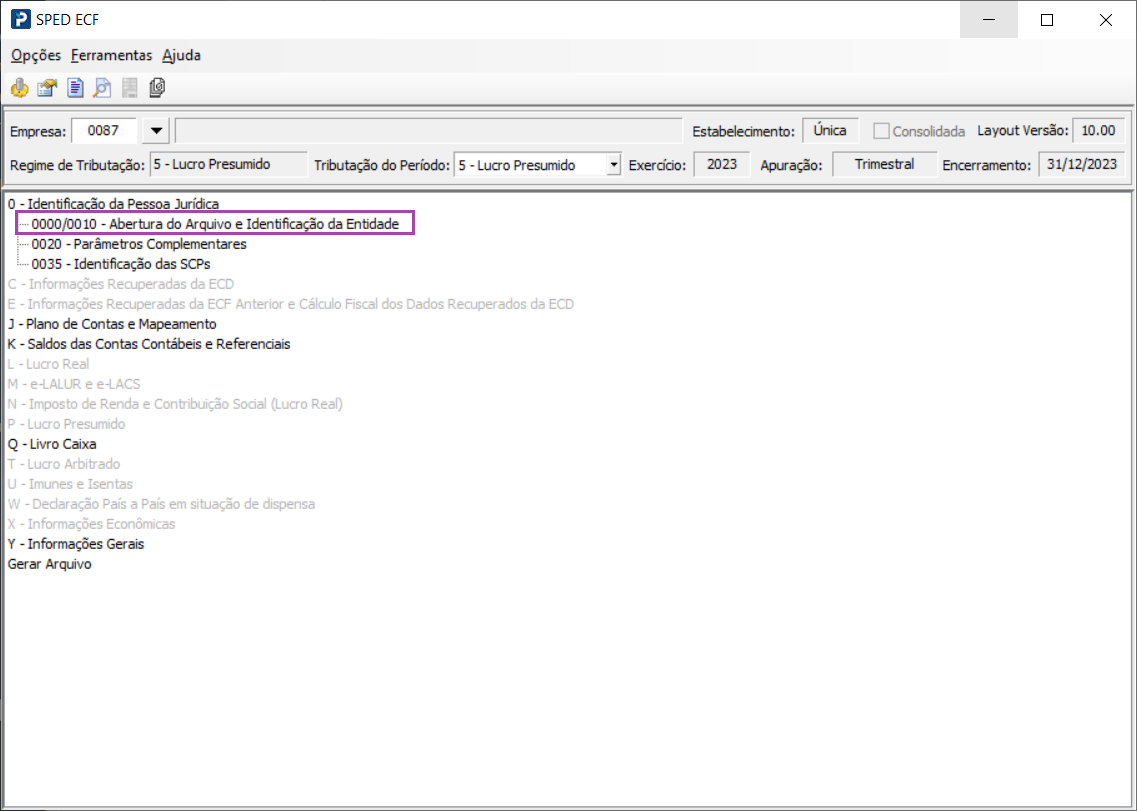Click the greyed-out table grid toolbar icon
The width and height of the screenshot is (1137, 811).
[x=130, y=88]
